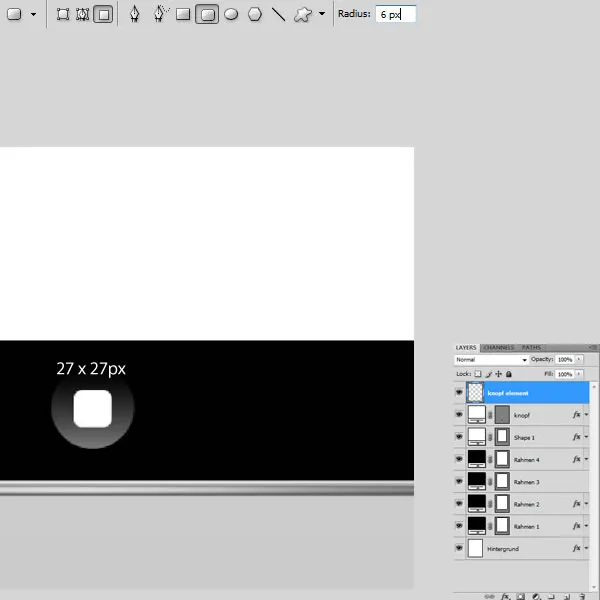Select the Custom Shape tool
The width and height of the screenshot is (600, 600).
tap(303, 15)
